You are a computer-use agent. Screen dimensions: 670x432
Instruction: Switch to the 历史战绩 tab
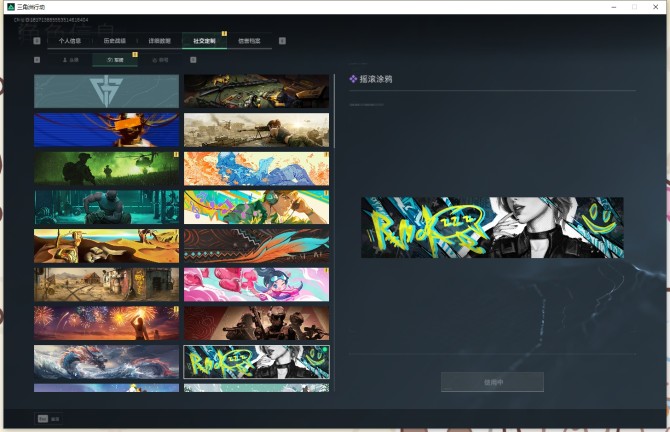point(115,41)
